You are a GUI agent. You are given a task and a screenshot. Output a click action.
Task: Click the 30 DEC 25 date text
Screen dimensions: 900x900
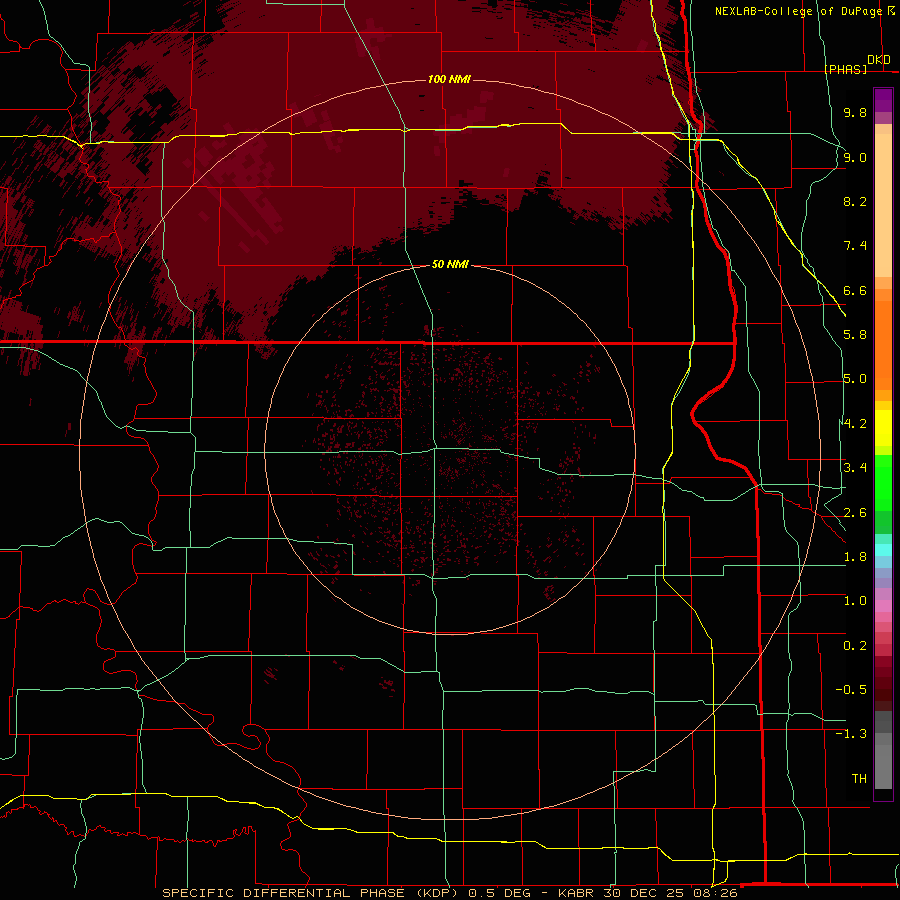click(642, 893)
